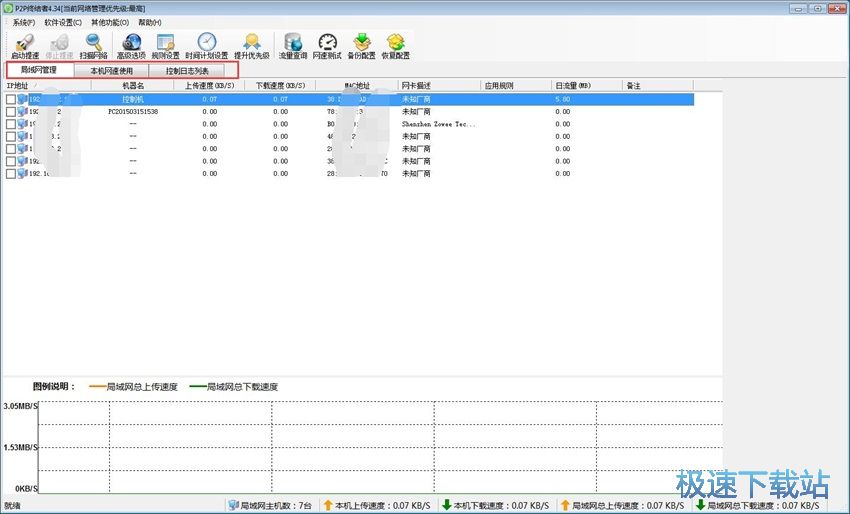The width and height of the screenshot is (850, 514).
Task: Select the 局域网管理 tab
Action: [39, 70]
